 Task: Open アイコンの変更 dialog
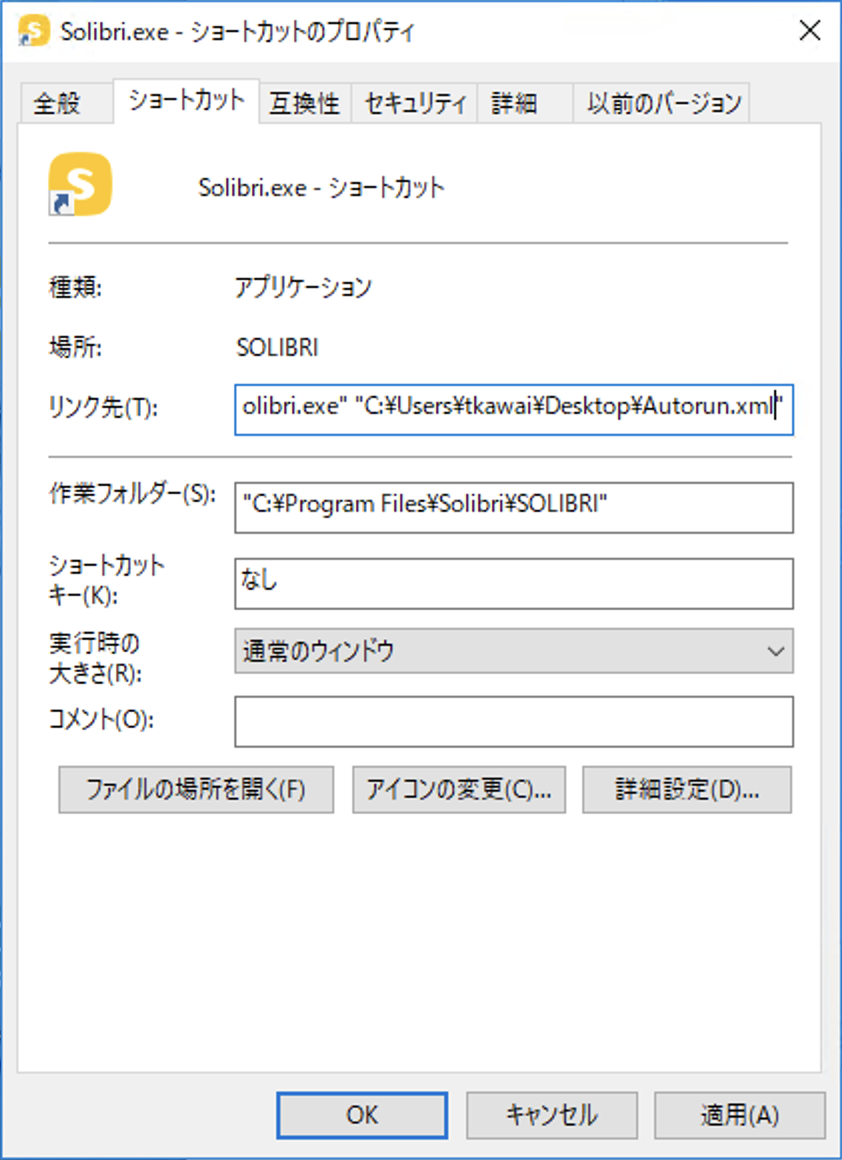459,789
